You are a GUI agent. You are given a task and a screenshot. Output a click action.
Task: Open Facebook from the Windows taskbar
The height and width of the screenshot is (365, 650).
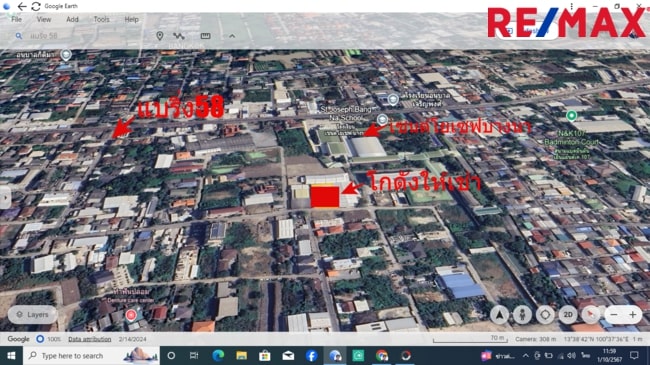(311, 356)
